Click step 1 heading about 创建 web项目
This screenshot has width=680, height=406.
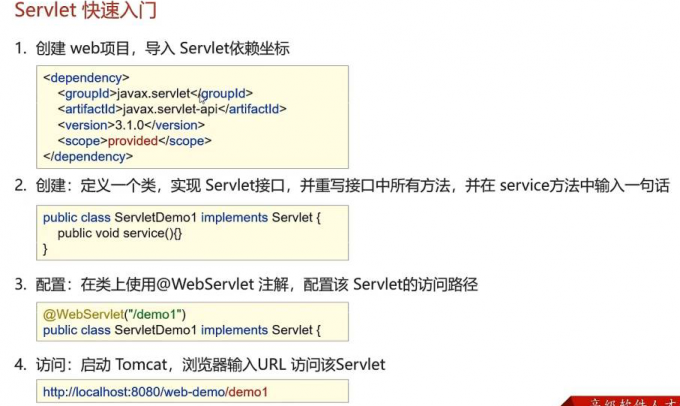pos(152,48)
